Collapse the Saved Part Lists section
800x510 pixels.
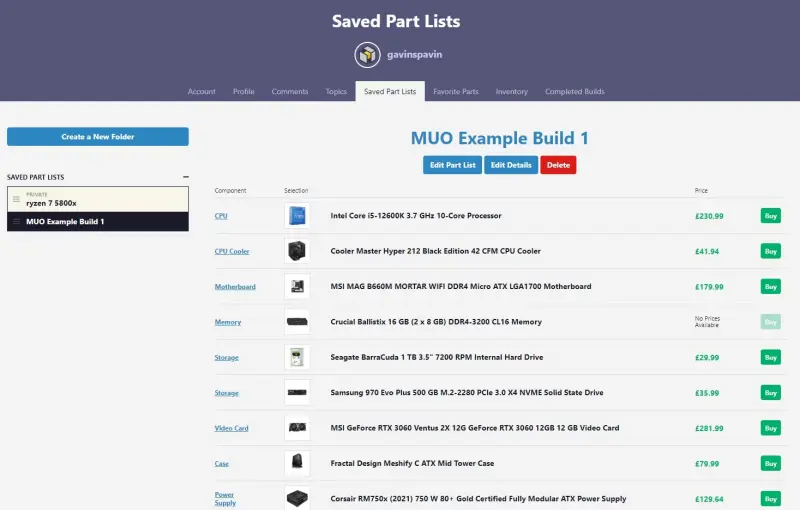click(x=186, y=177)
